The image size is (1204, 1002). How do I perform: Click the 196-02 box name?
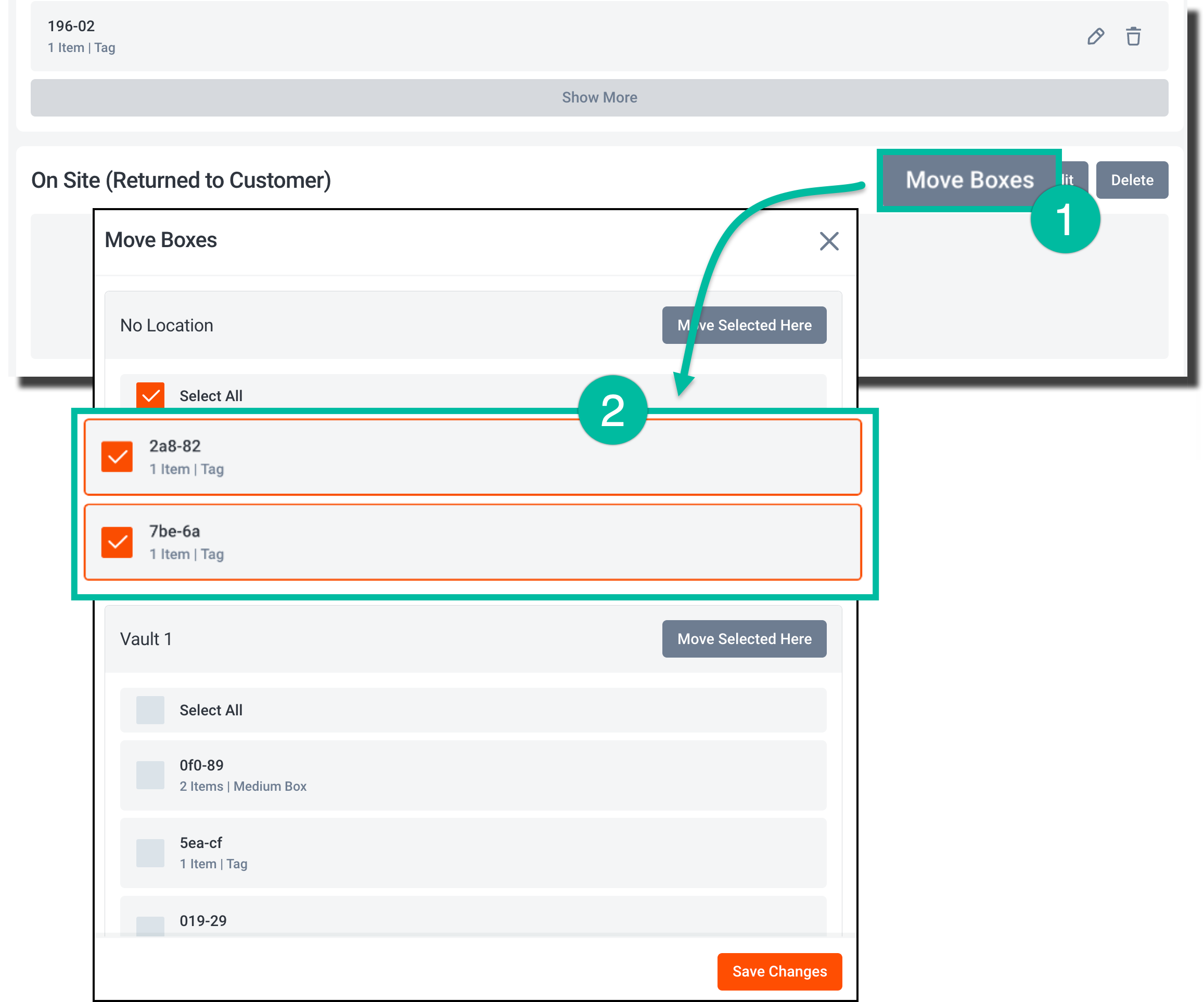71,26
